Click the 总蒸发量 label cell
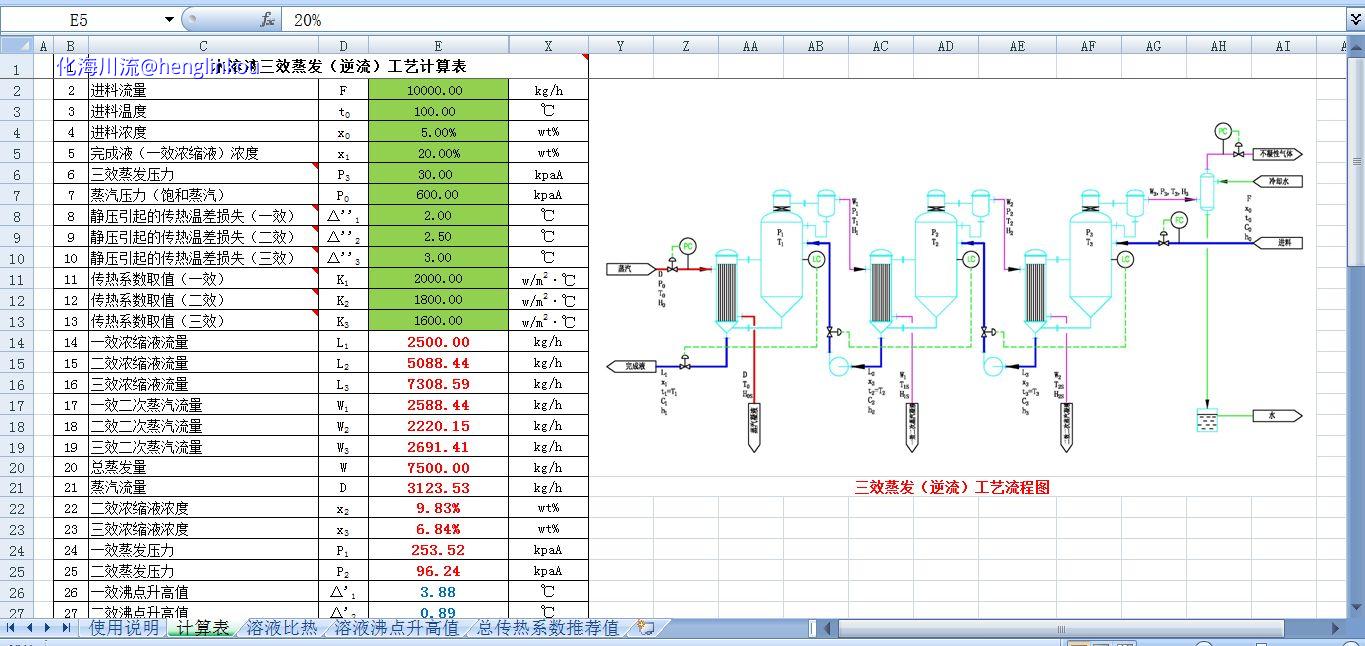This screenshot has height=646, width=1365. pyautogui.click(x=203, y=467)
